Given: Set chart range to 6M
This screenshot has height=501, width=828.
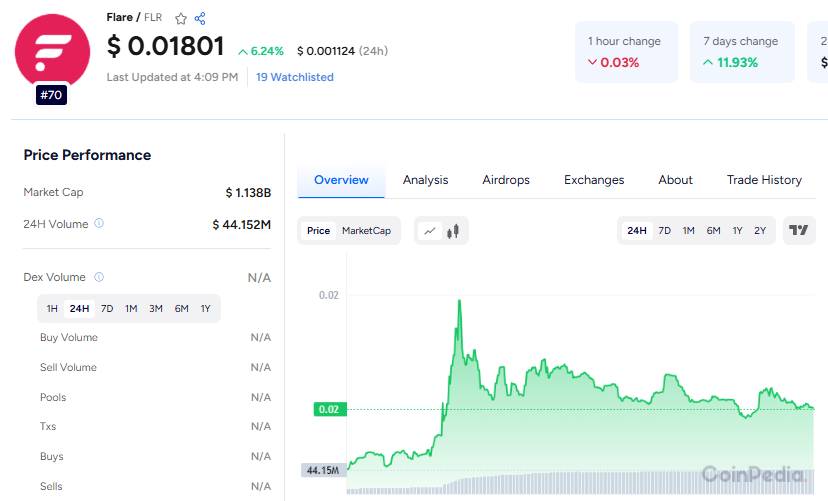Looking at the screenshot, I should (713, 231).
